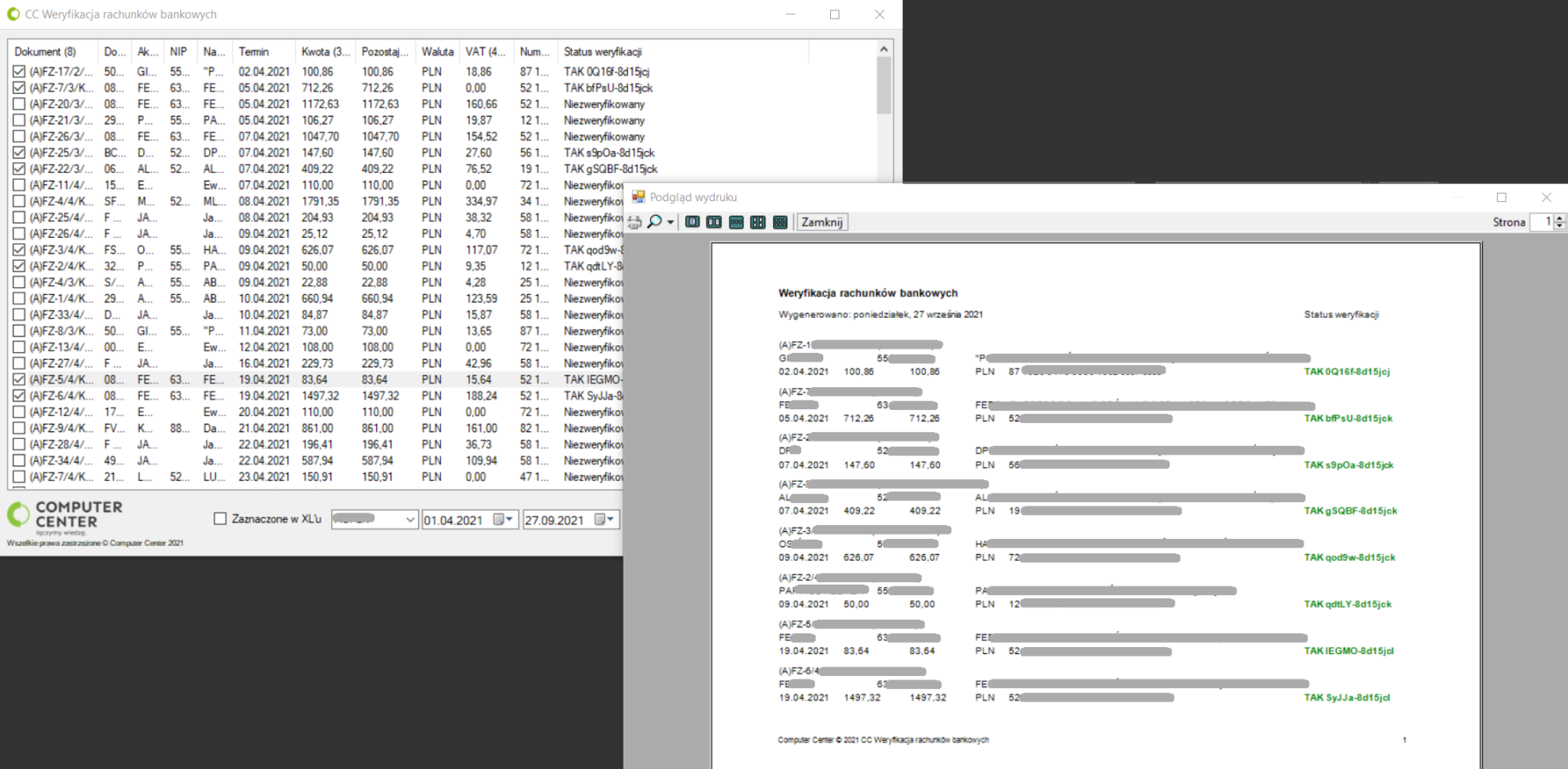Sort by the Status weryfikacji column header

coord(682,52)
